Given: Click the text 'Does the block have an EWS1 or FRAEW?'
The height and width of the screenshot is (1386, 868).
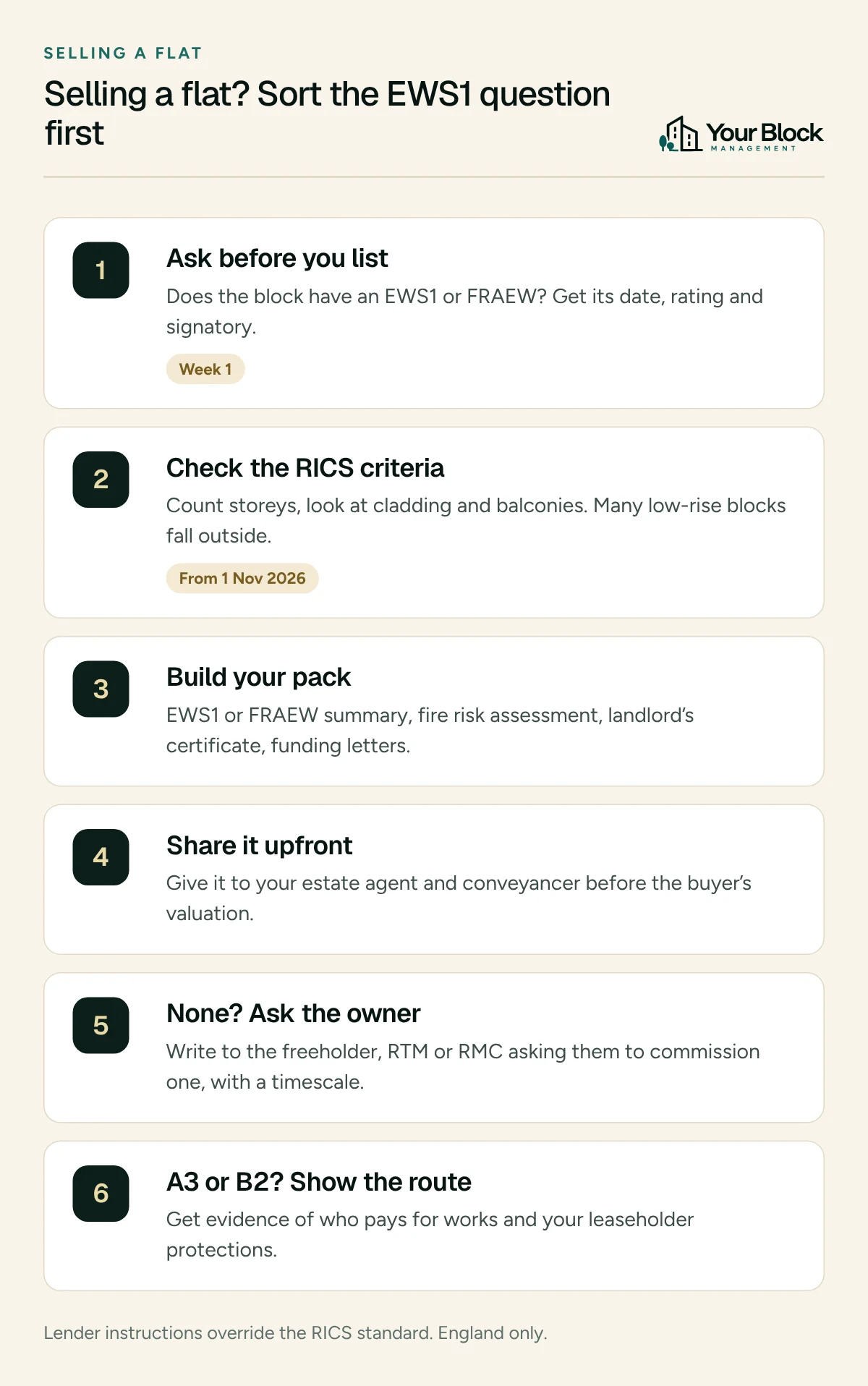Looking at the screenshot, I should click(x=357, y=297).
